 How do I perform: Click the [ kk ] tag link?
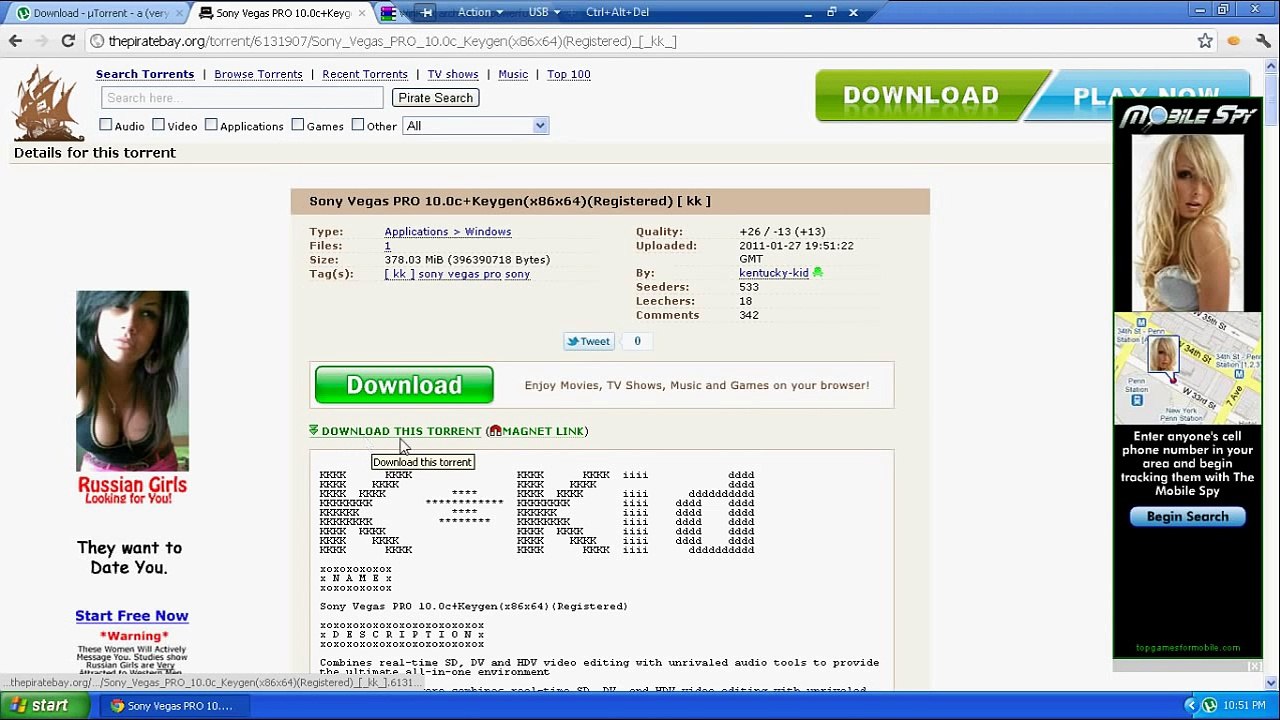[x=399, y=274]
